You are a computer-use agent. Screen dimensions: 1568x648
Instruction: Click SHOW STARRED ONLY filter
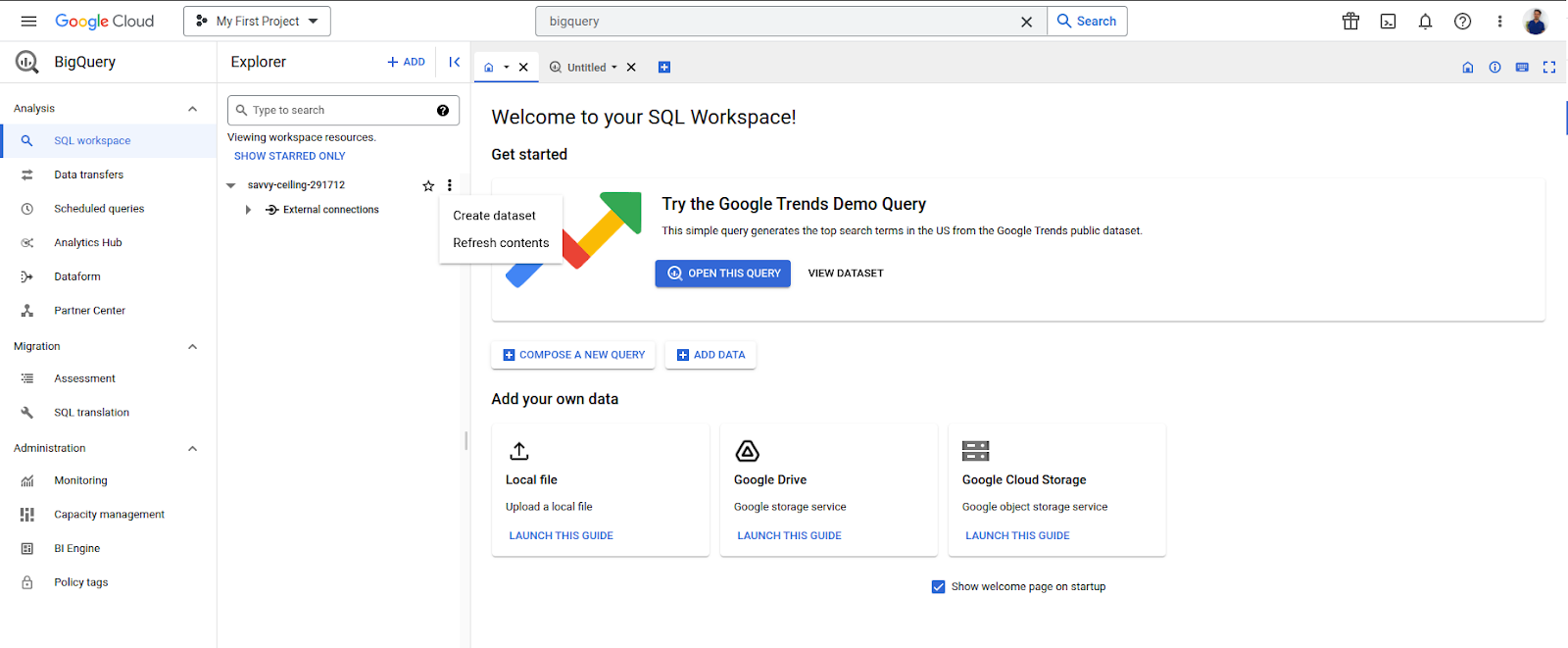[290, 156]
